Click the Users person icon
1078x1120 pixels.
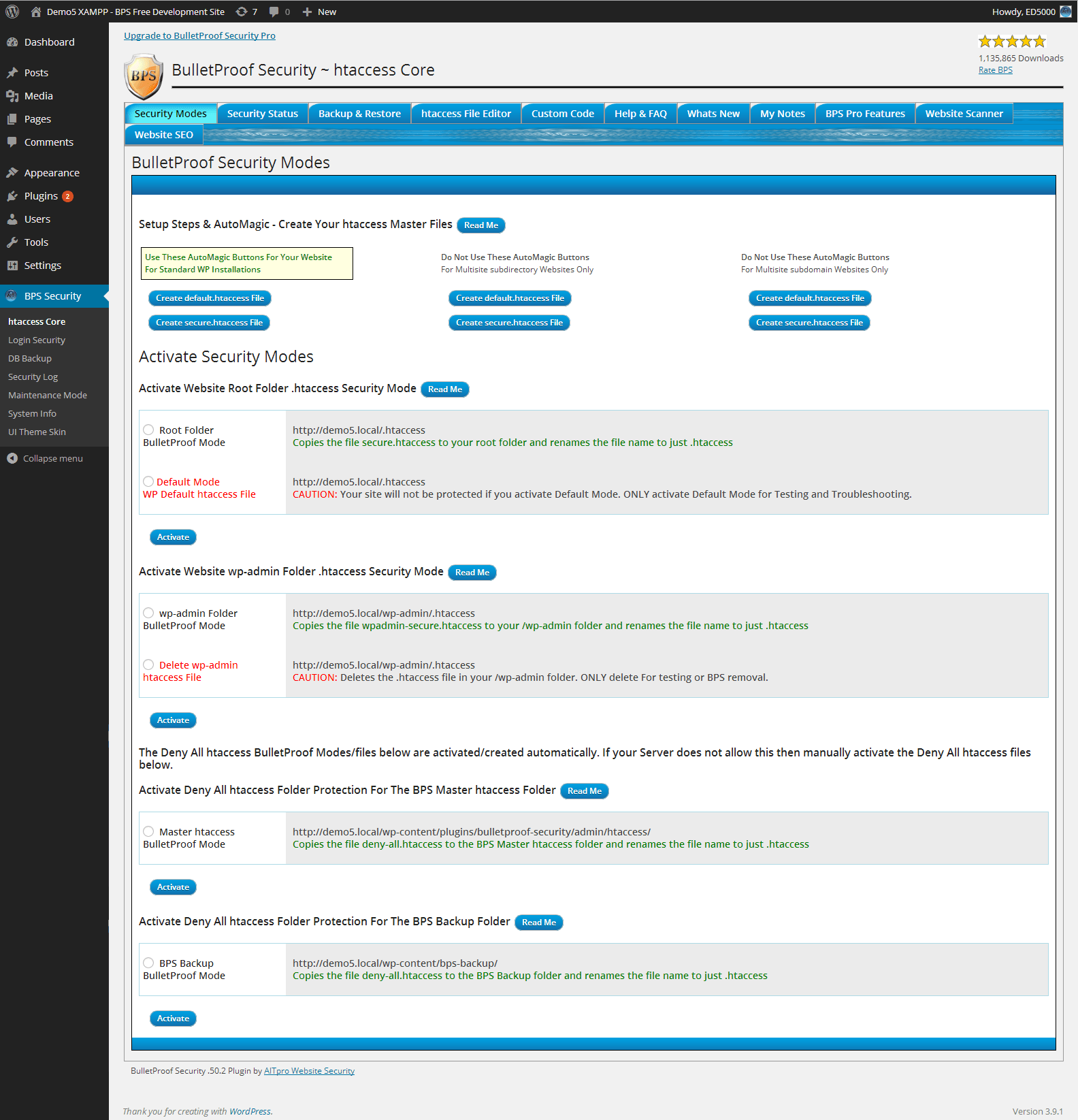tap(12, 219)
